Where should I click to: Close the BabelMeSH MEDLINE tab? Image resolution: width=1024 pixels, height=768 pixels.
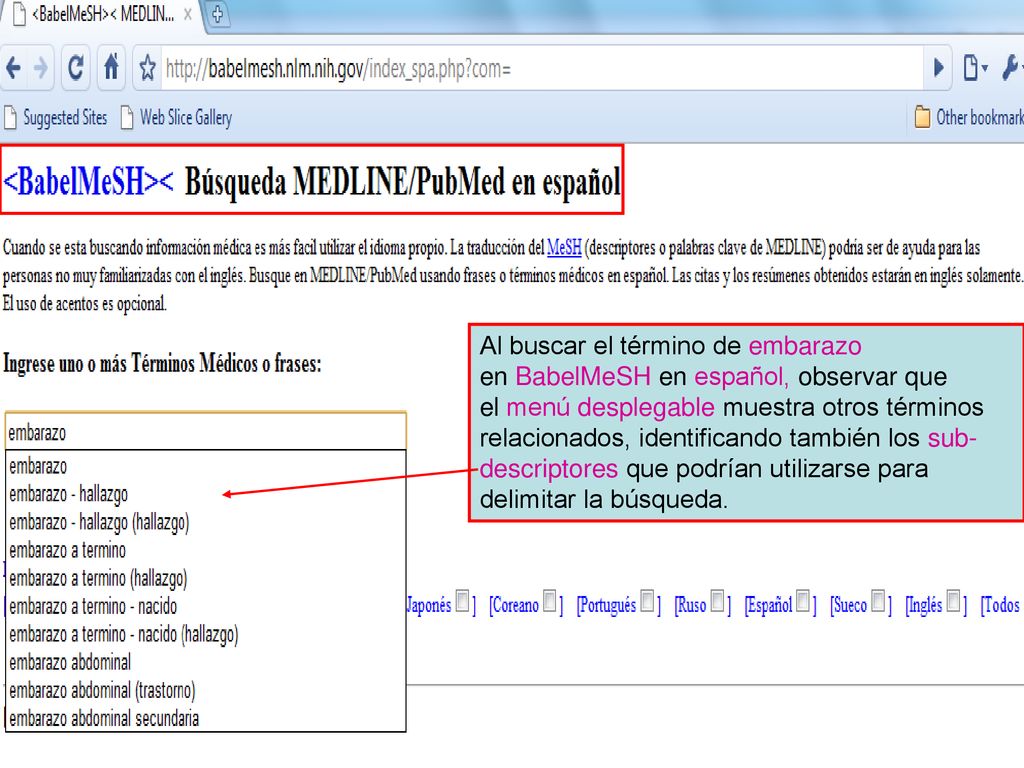coord(187,14)
